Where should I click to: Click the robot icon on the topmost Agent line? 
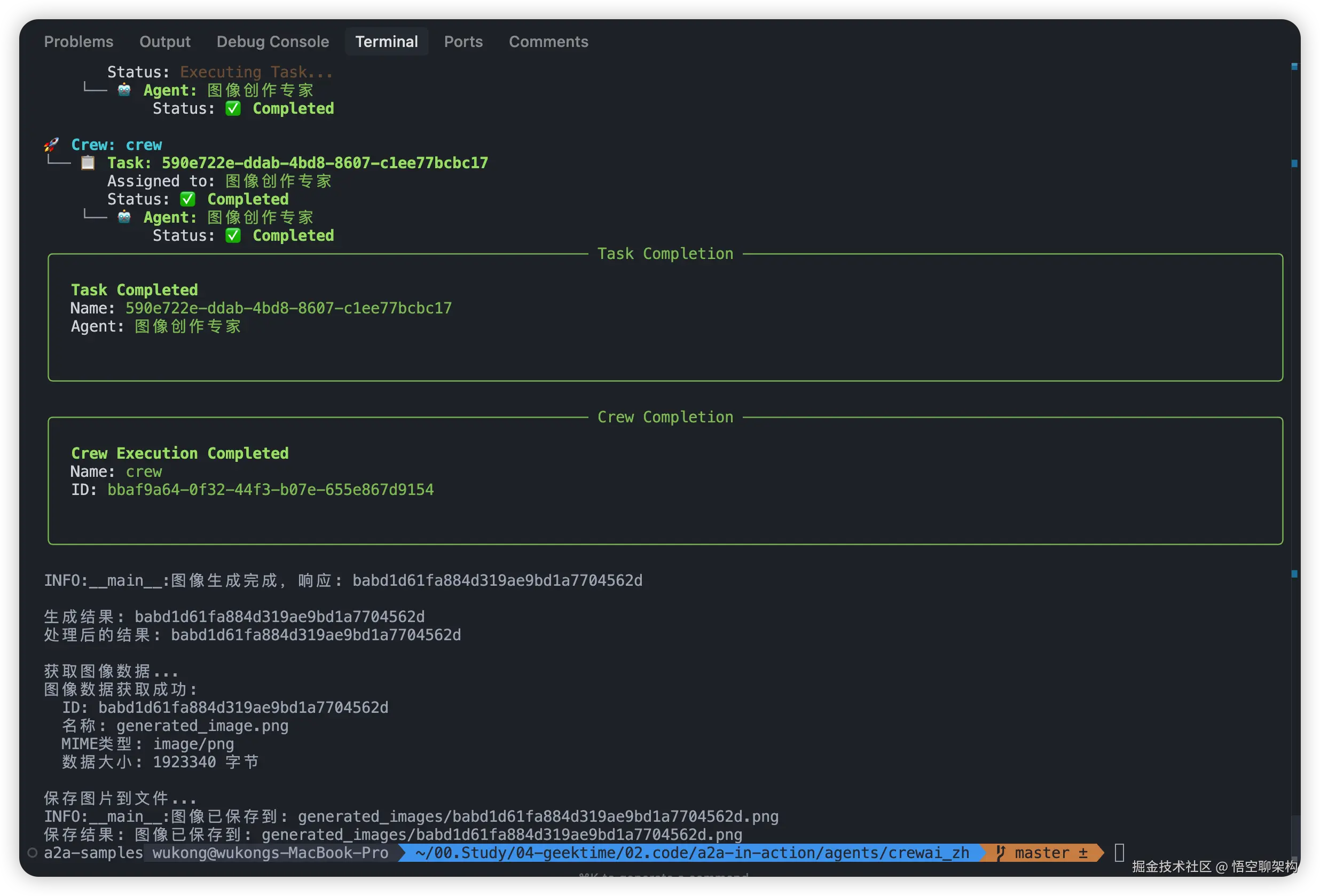pos(124,90)
